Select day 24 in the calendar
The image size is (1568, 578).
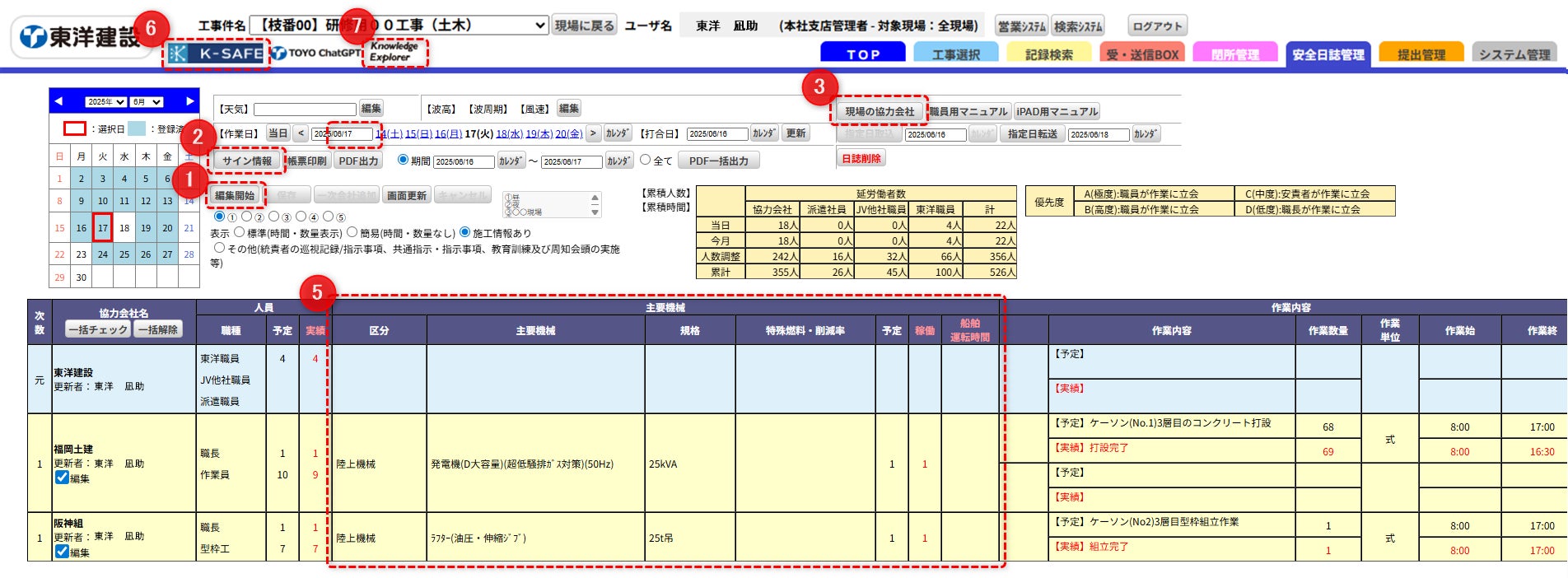coord(102,254)
